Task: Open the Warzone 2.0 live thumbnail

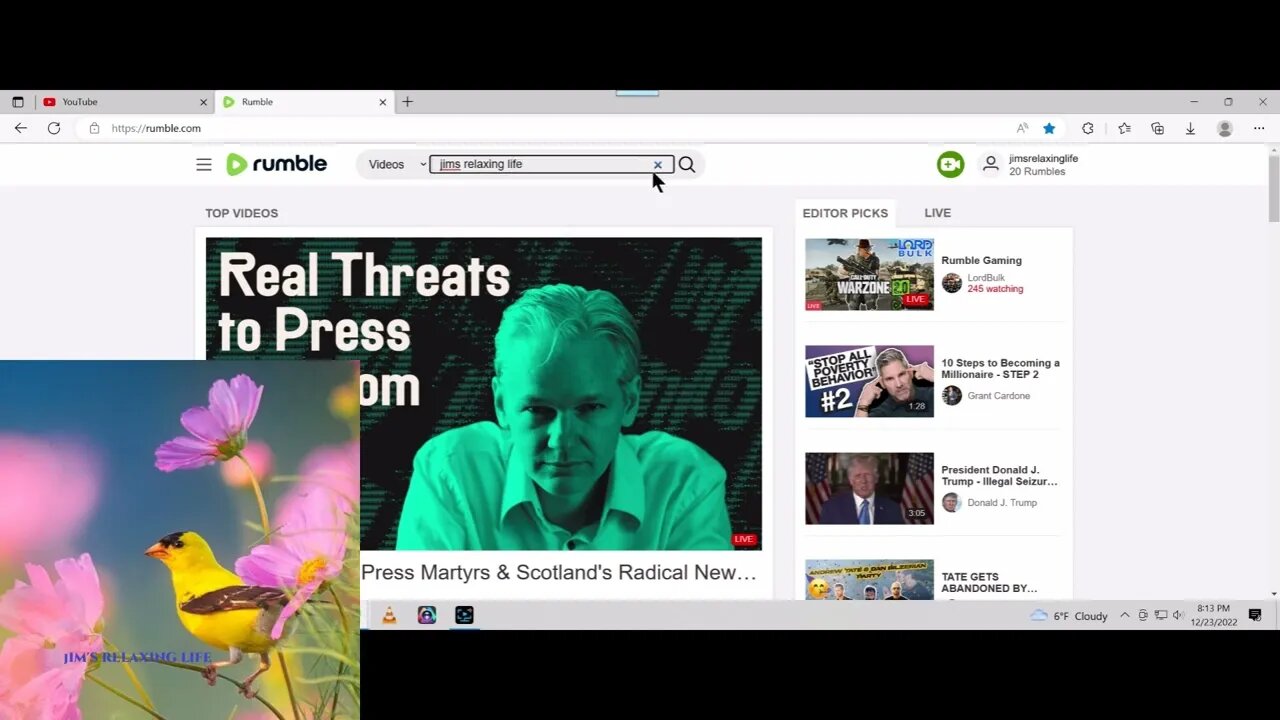Action: [x=869, y=274]
